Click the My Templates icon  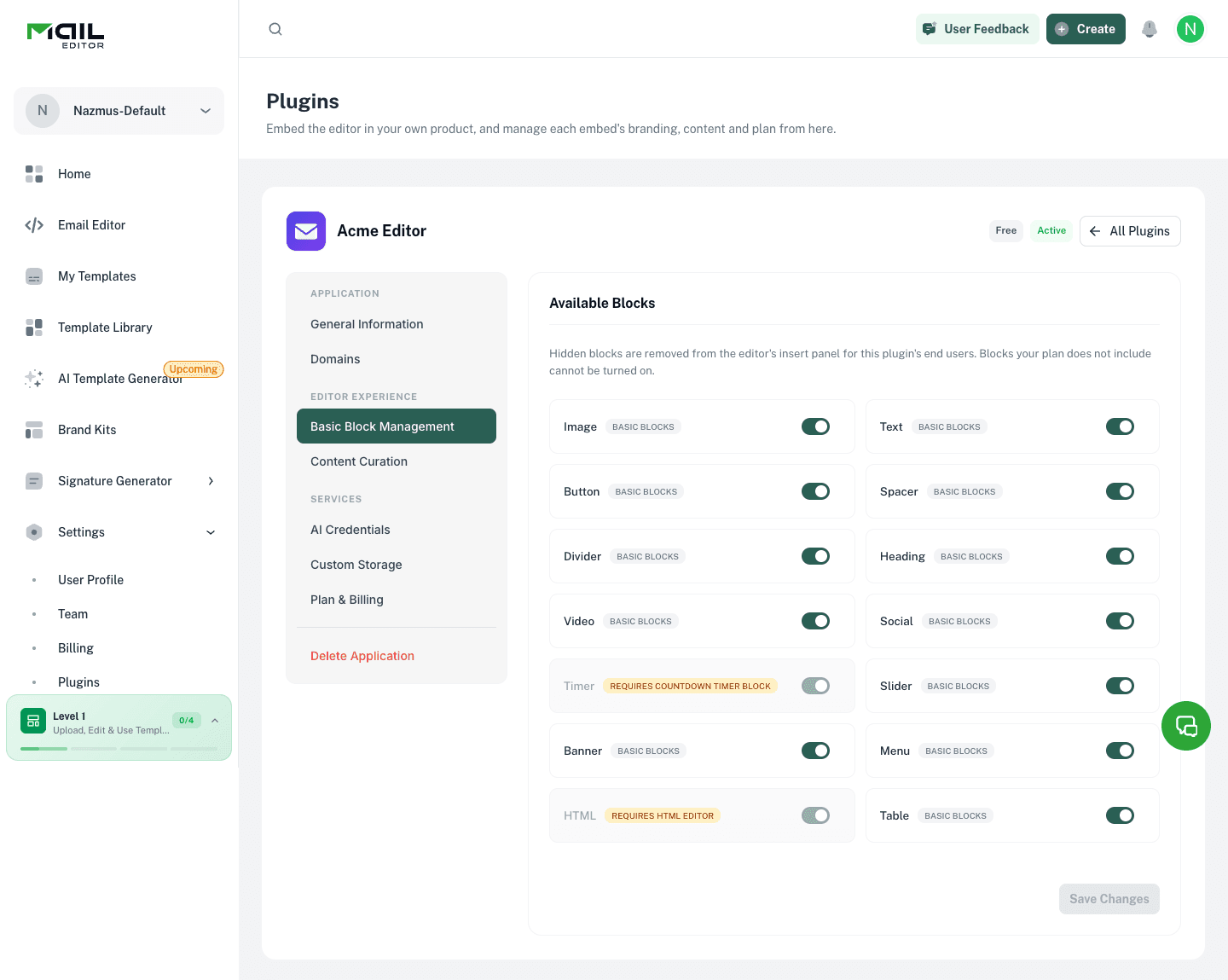point(34,276)
